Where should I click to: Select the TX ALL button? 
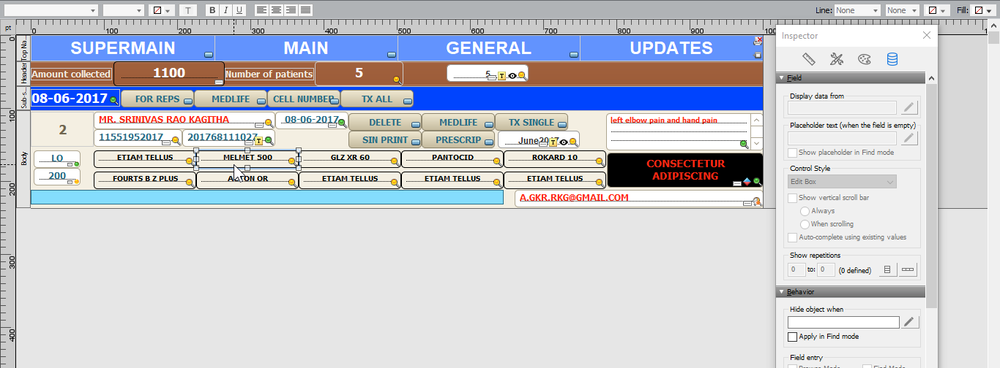coord(377,99)
